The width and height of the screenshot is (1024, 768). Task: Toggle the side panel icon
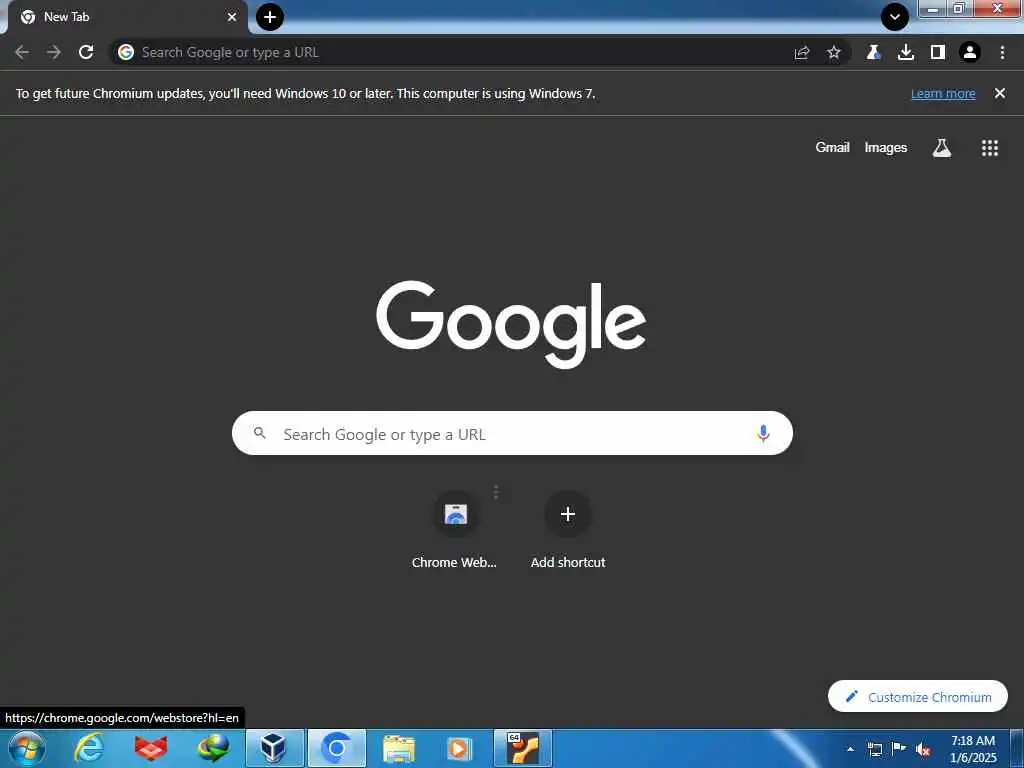(x=938, y=52)
